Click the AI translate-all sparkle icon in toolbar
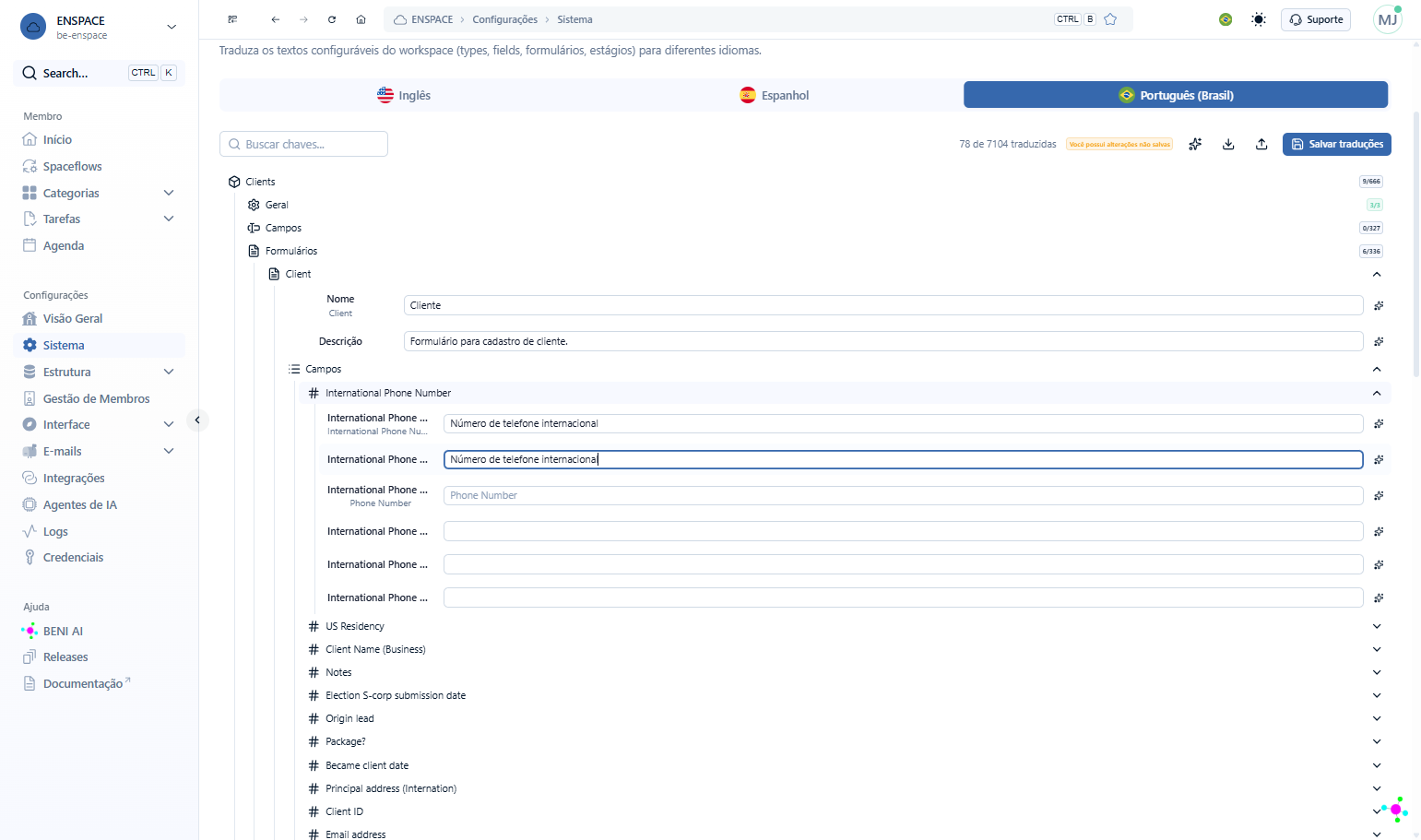The height and width of the screenshot is (840, 1421). click(x=1195, y=144)
